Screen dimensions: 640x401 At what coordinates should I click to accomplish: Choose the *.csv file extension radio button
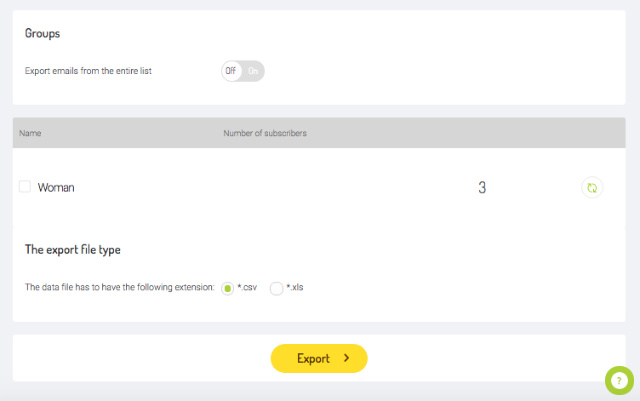[x=227, y=288]
